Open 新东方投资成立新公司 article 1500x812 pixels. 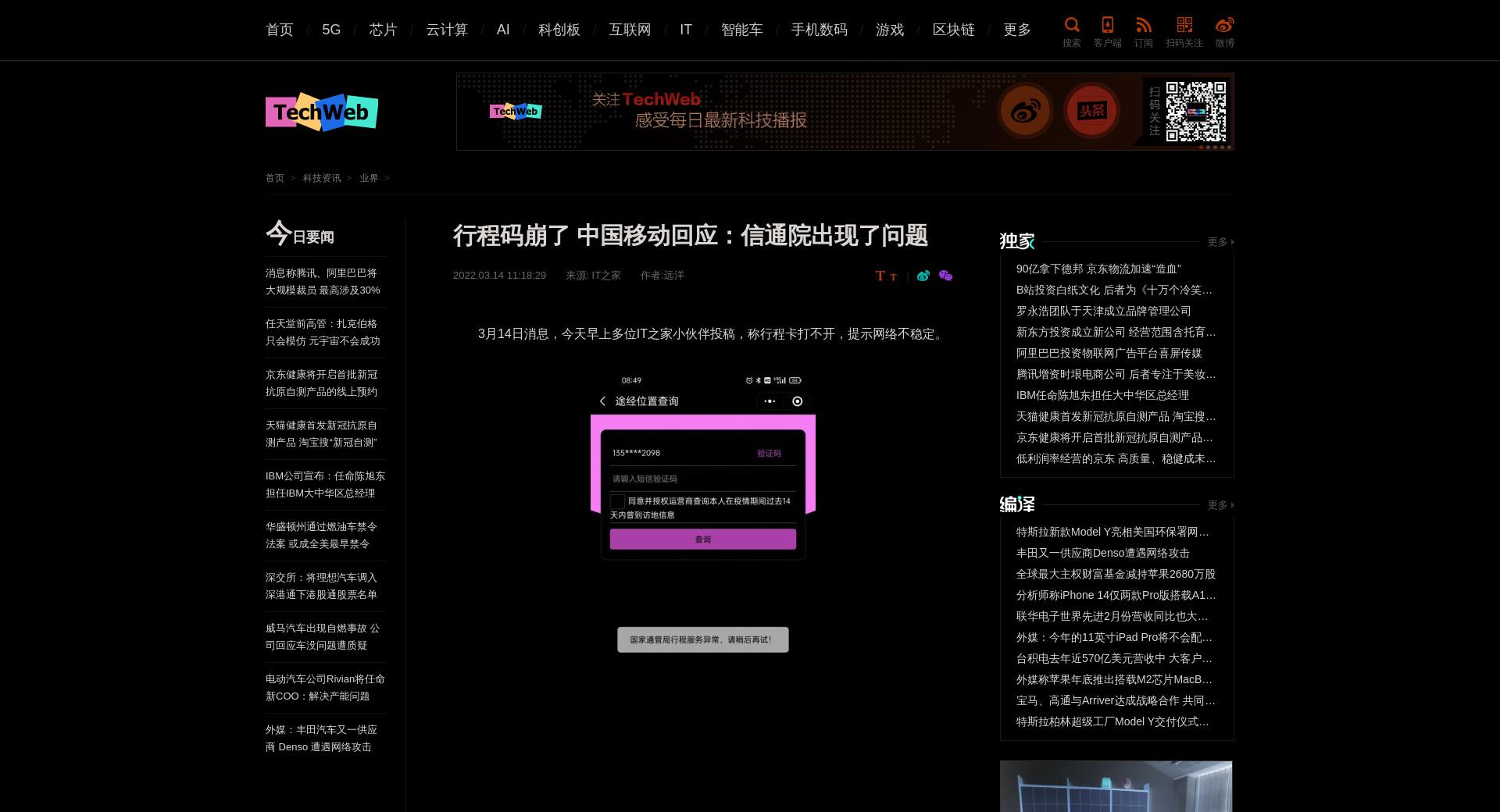point(1116,332)
